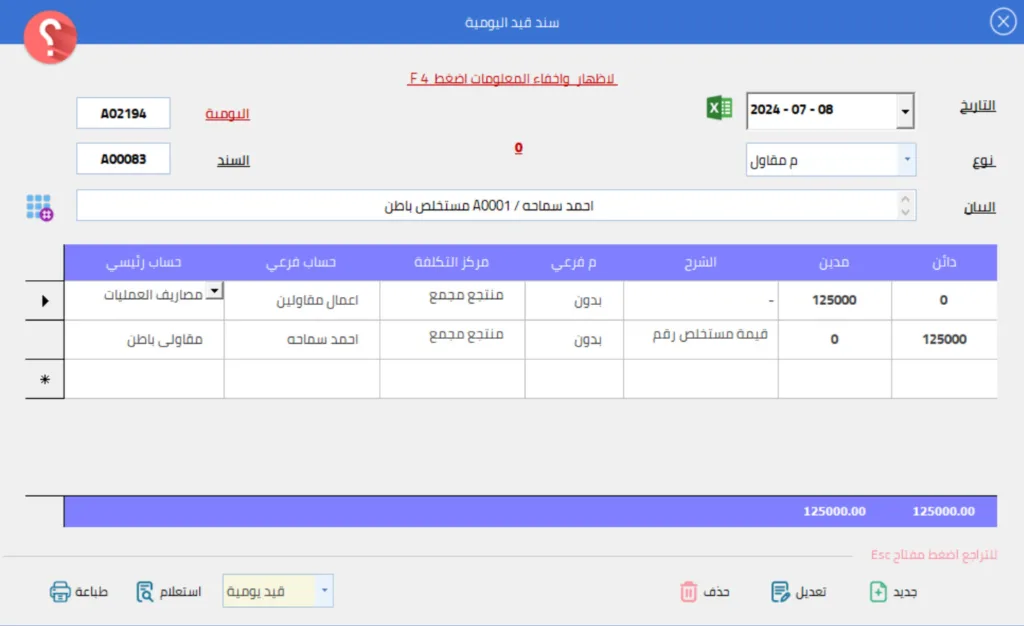The image size is (1024, 626).
Task: Click the edit (تعديل) pencil icon
Action: pos(781,591)
